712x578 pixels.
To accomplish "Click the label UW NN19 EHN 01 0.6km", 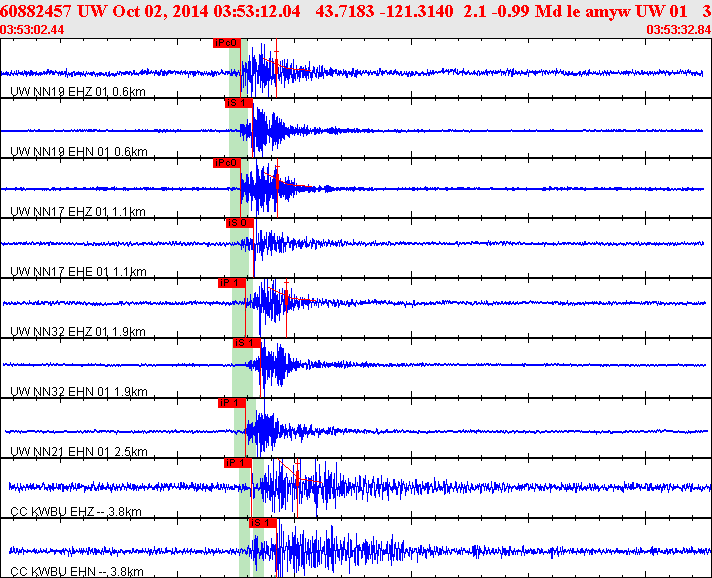I will pyautogui.click(x=79, y=152).
